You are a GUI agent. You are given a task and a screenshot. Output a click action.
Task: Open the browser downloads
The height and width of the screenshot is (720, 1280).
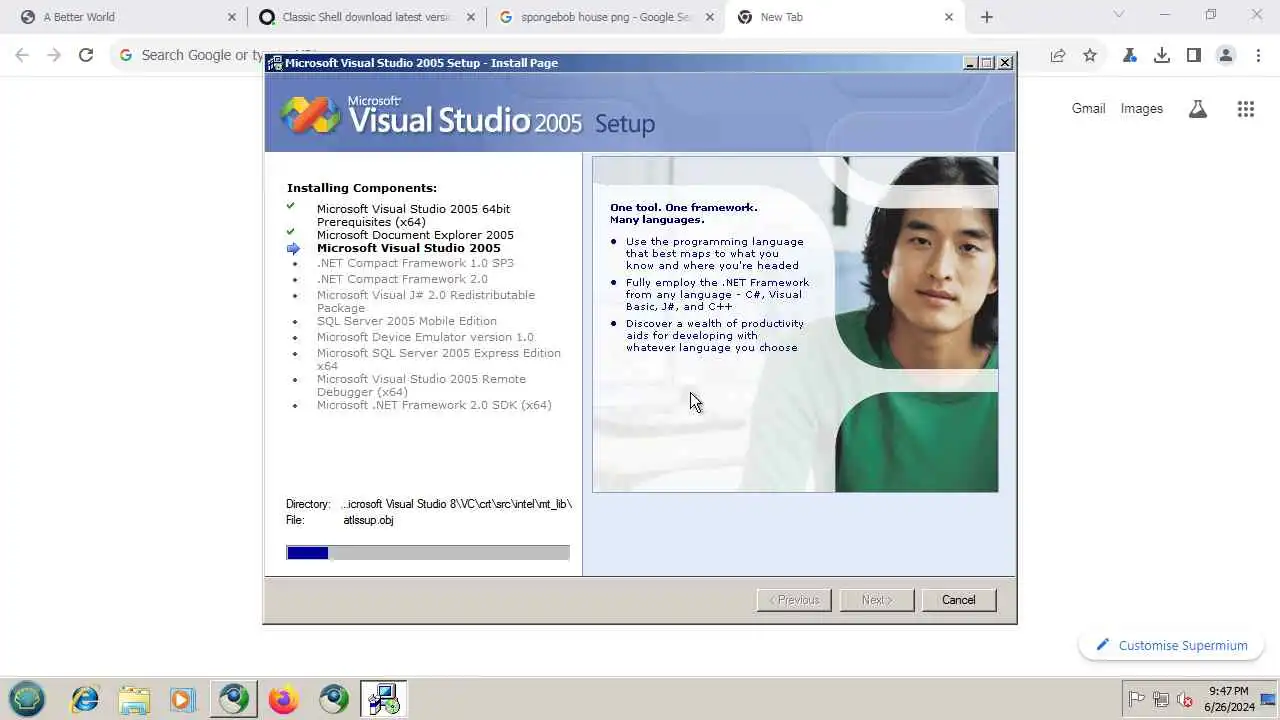(1162, 56)
